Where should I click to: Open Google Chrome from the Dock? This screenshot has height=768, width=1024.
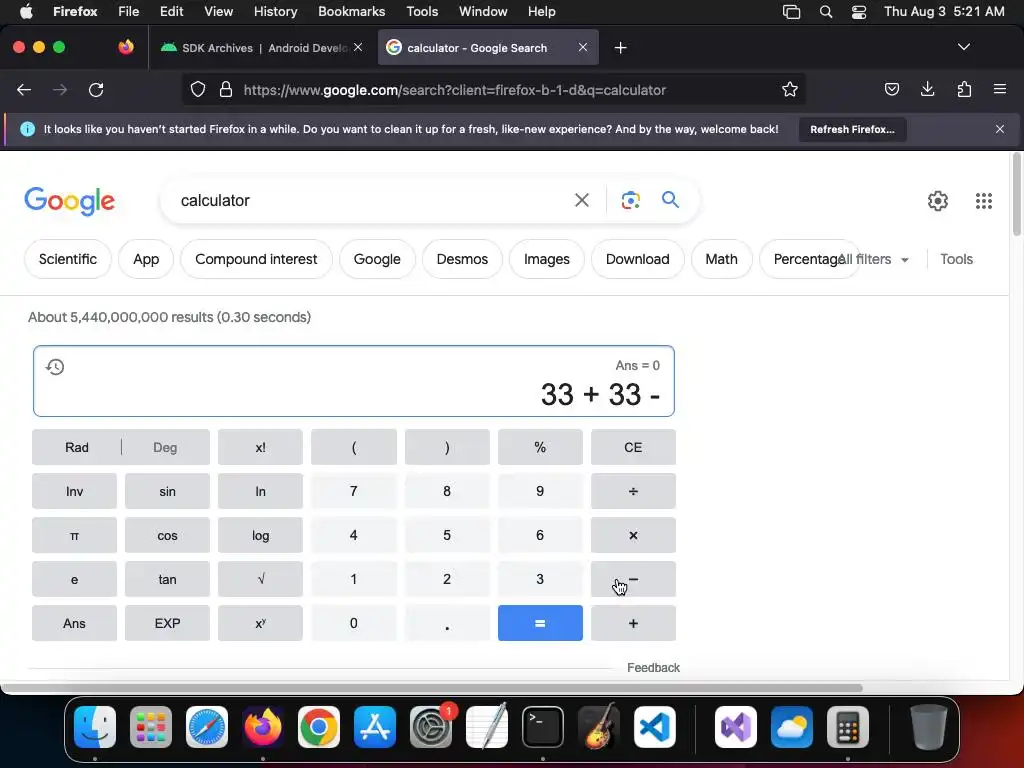pyautogui.click(x=319, y=727)
